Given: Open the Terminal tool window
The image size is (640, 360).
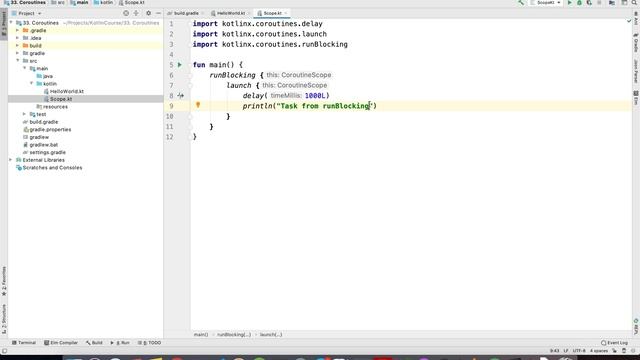Looking at the screenshot, I should pos(24,343).
